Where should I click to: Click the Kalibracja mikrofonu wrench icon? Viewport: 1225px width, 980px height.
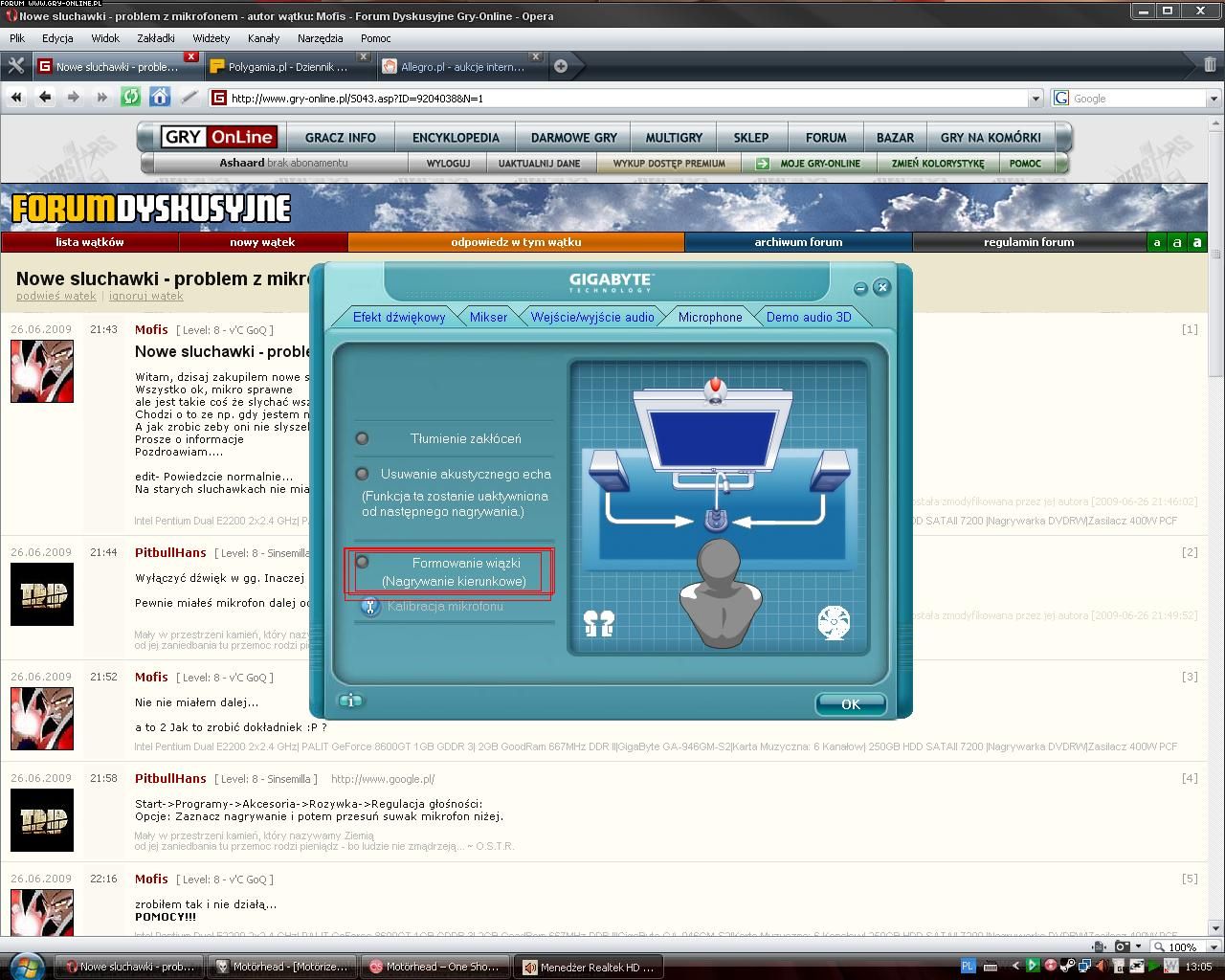(x=370, y=606)
